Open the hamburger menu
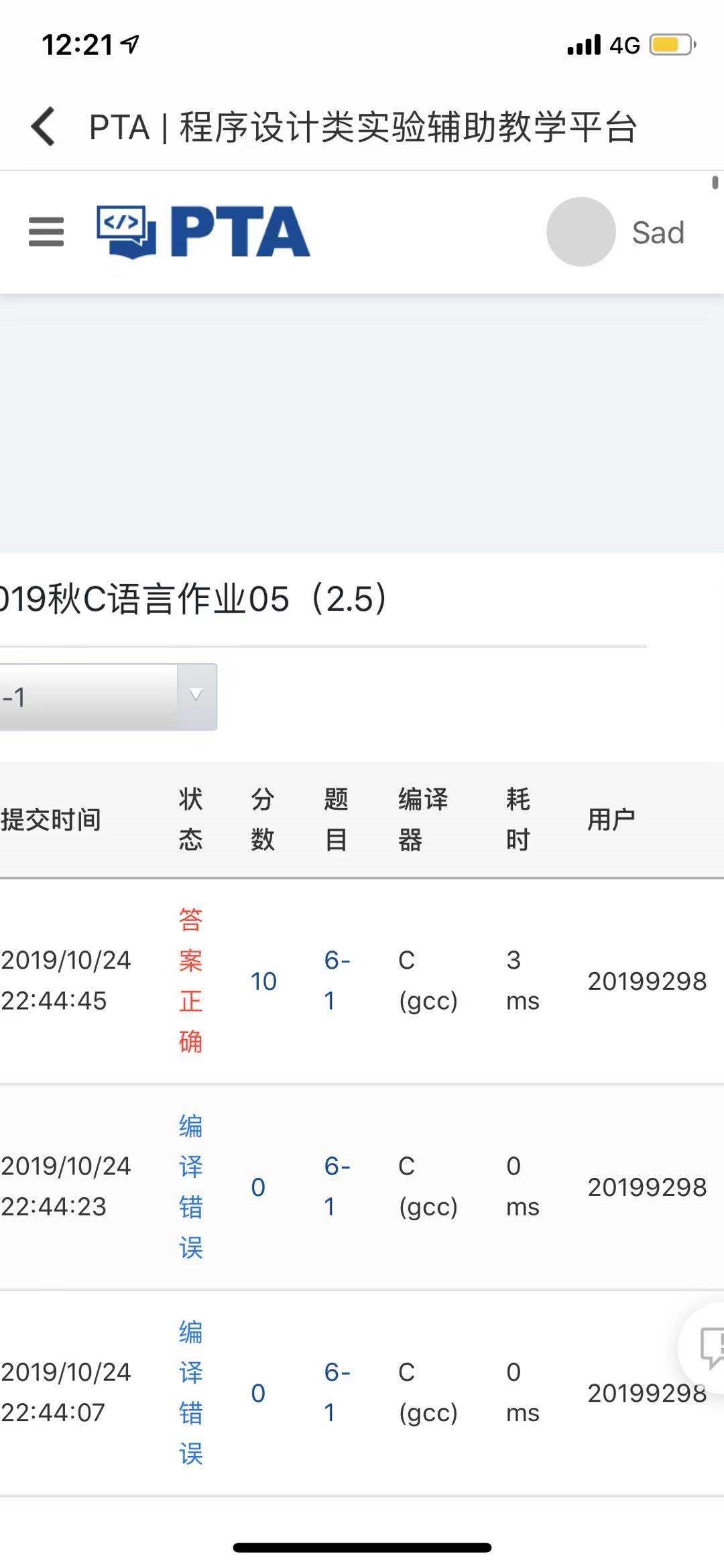 pyautogui.click(x=46, y=232)
